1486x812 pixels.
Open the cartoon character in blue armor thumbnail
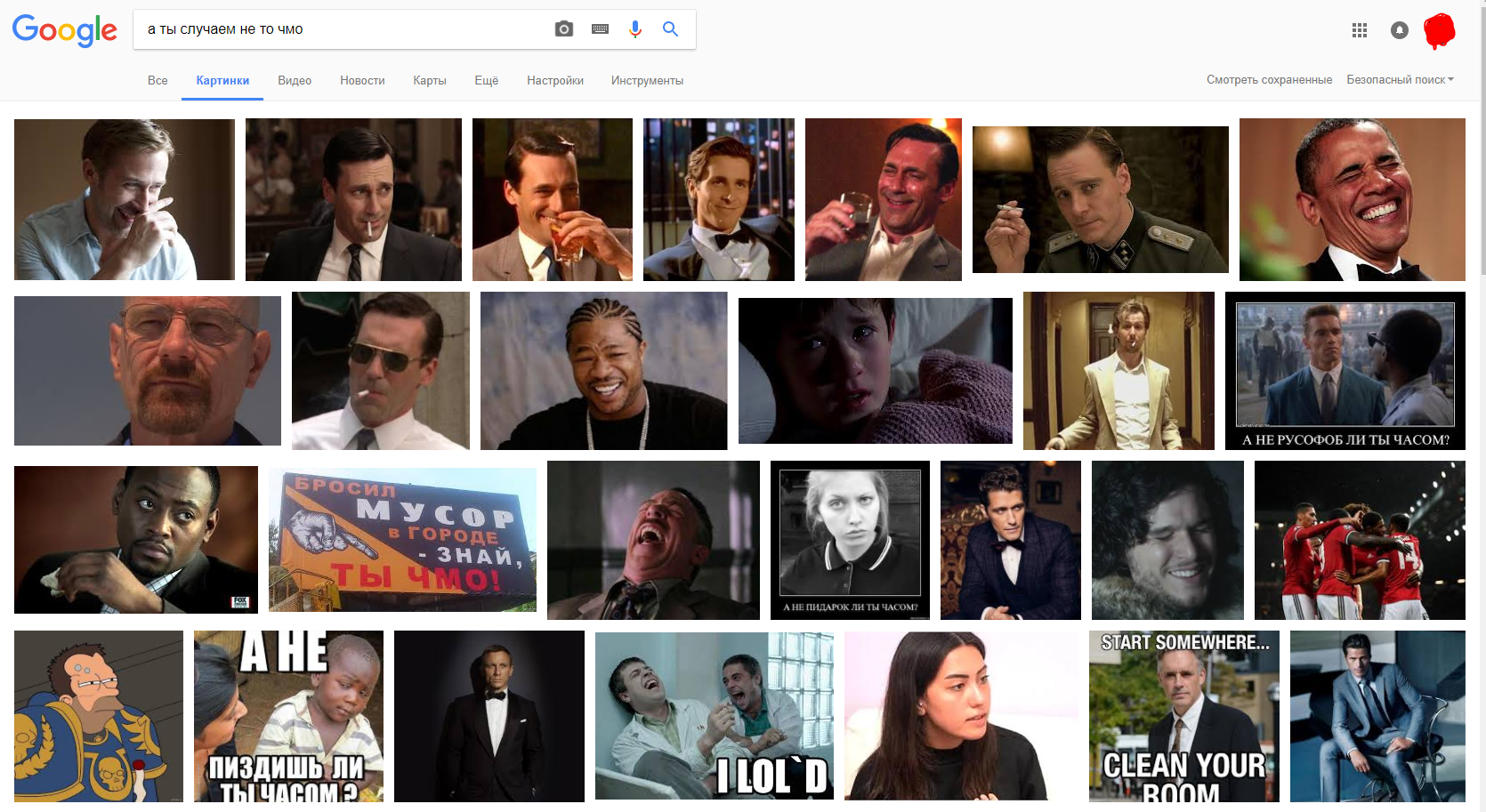[99, 716]
